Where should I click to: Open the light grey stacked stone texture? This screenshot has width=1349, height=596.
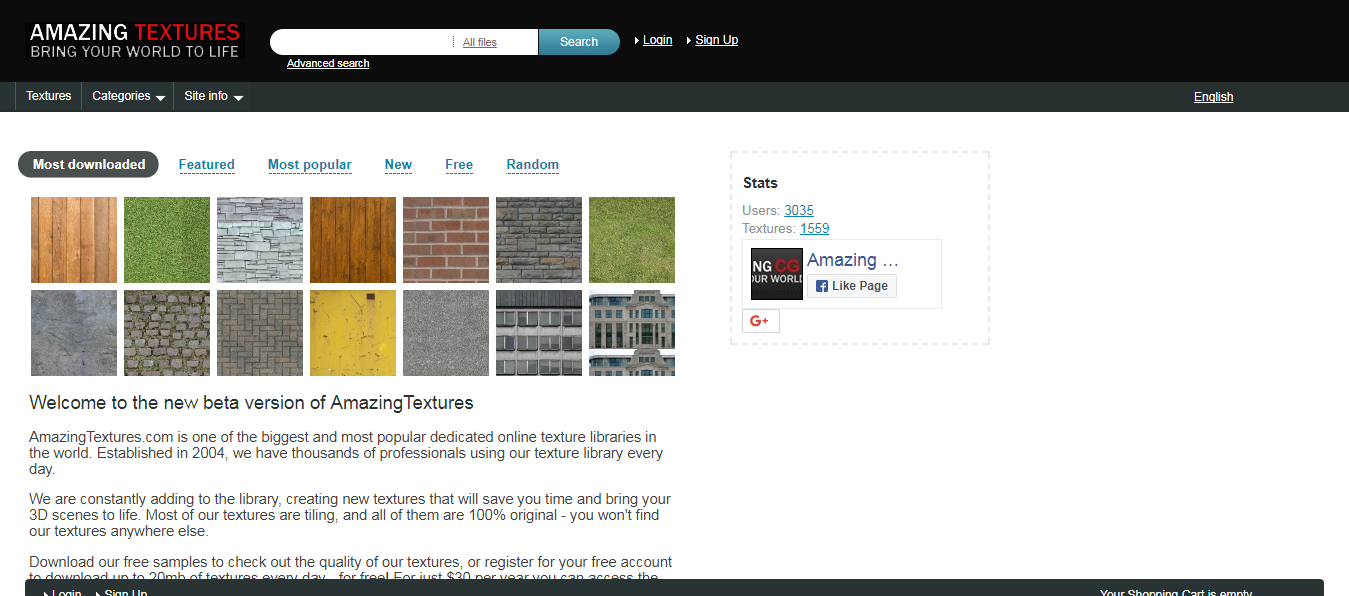click(x=260, y=240)
